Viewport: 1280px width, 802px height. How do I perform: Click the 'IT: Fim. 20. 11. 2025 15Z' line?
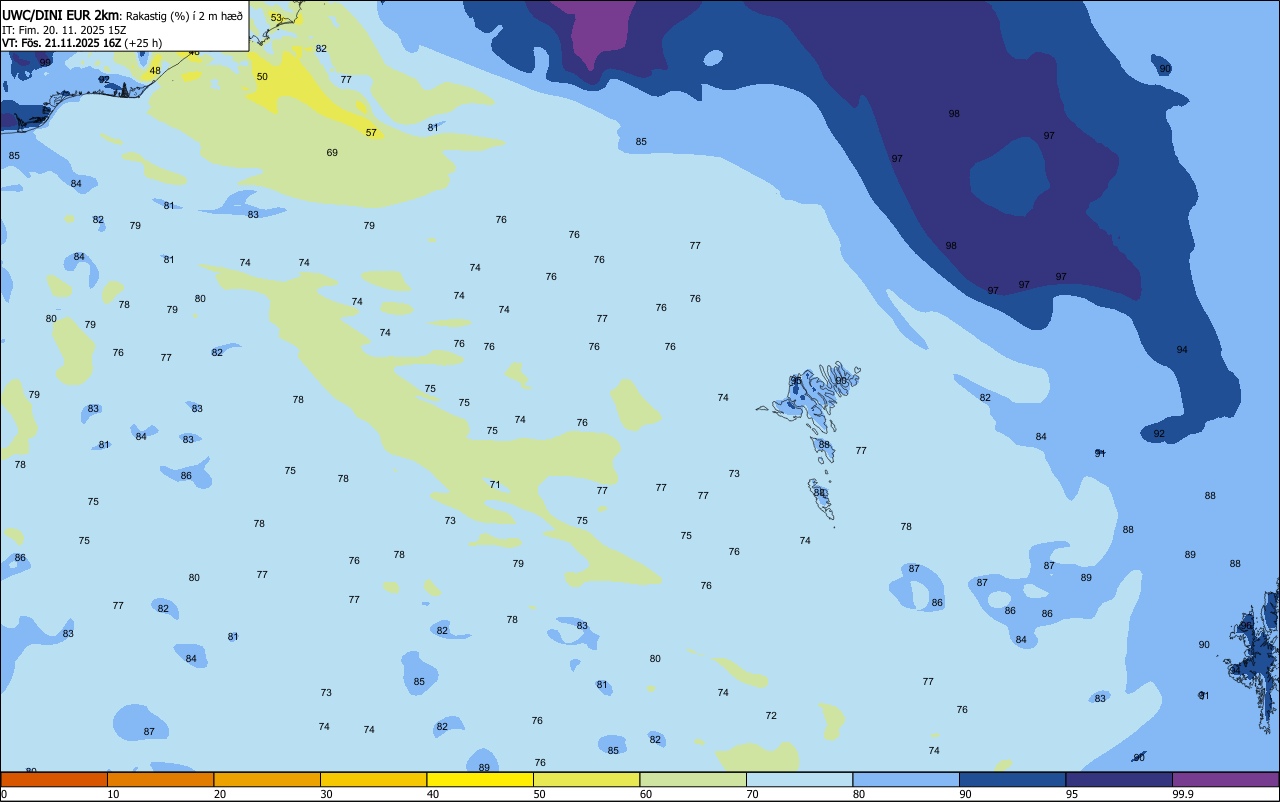[x=64, y=30]
